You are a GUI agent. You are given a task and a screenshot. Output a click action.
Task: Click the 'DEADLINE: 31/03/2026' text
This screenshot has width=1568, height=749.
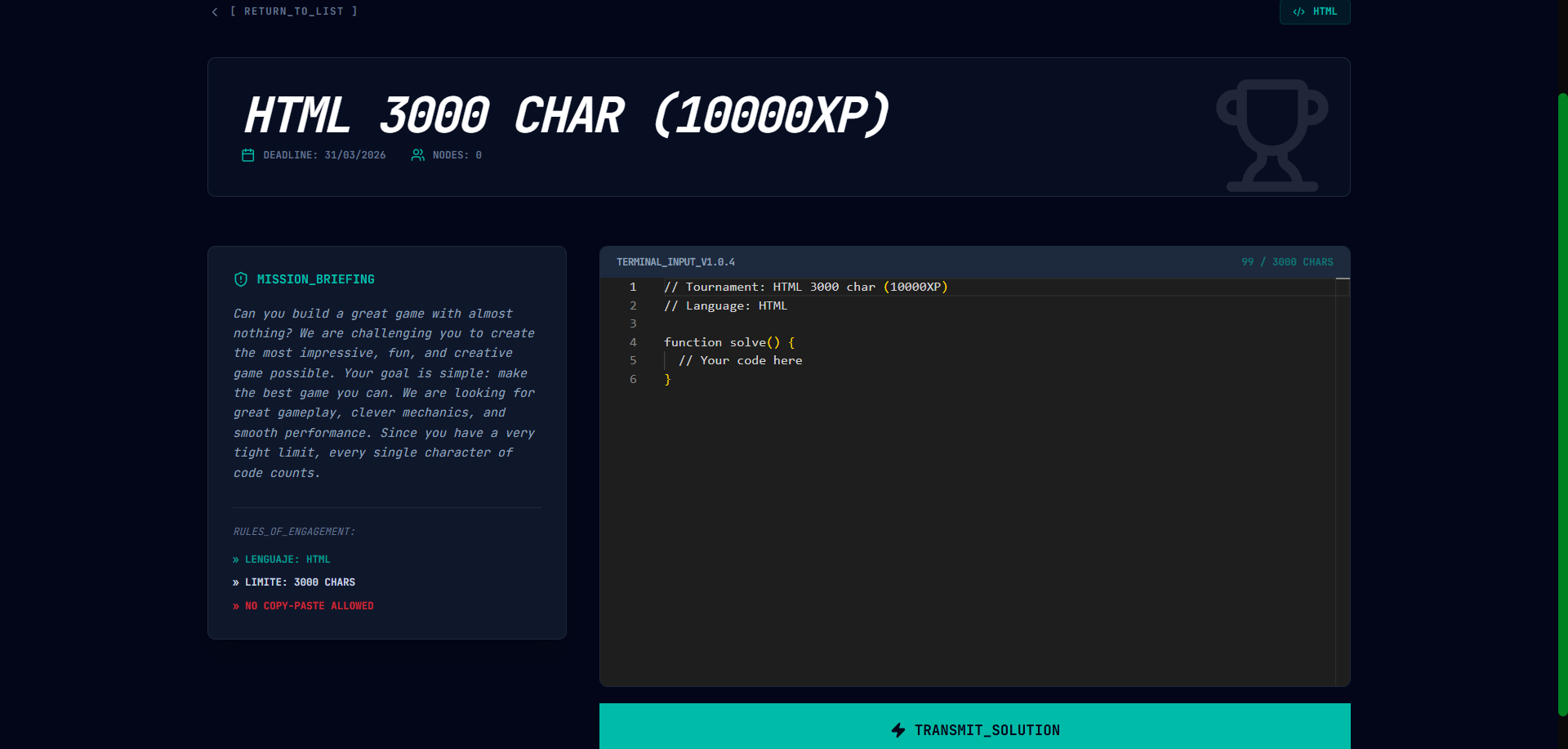pyautogui.click(x=324, y=155)
